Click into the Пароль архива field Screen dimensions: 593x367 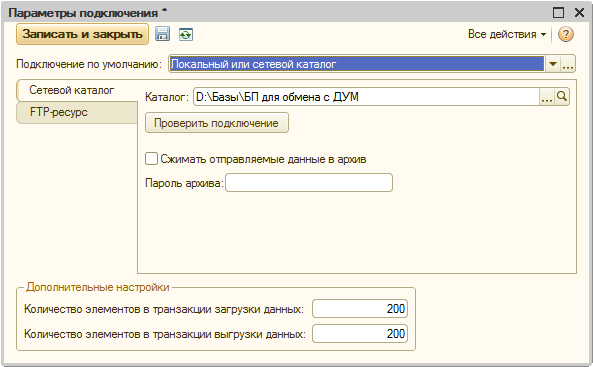point(309,183)
